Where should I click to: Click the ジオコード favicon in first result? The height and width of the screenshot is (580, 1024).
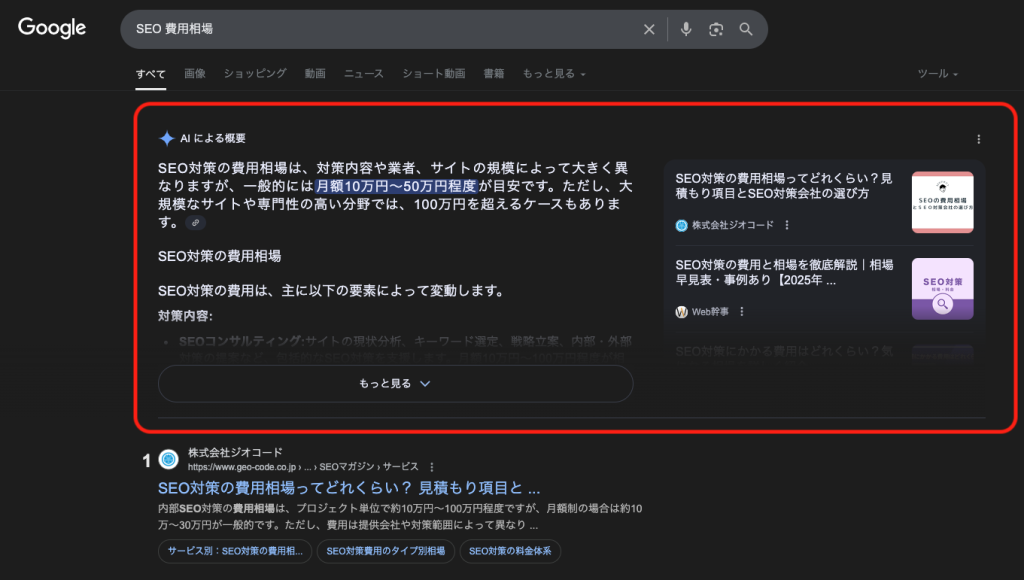pyautogui.click(x=168, y=459)
